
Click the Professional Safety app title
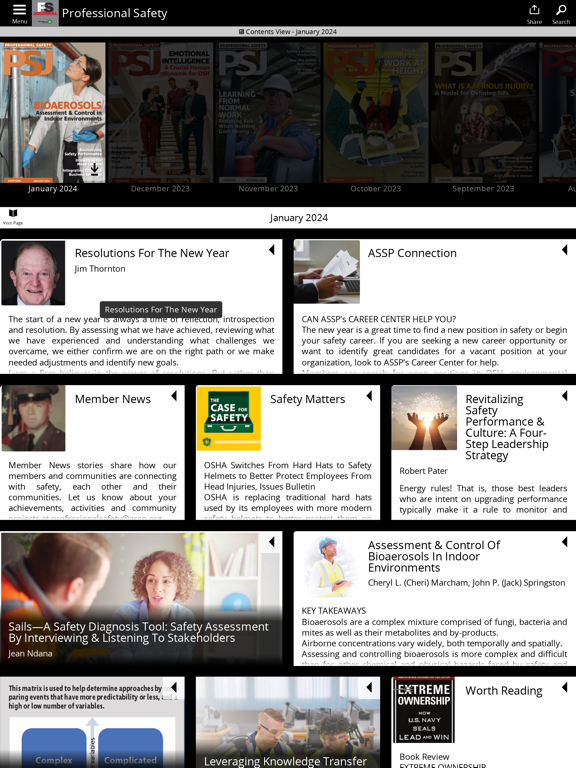point(115,13)
